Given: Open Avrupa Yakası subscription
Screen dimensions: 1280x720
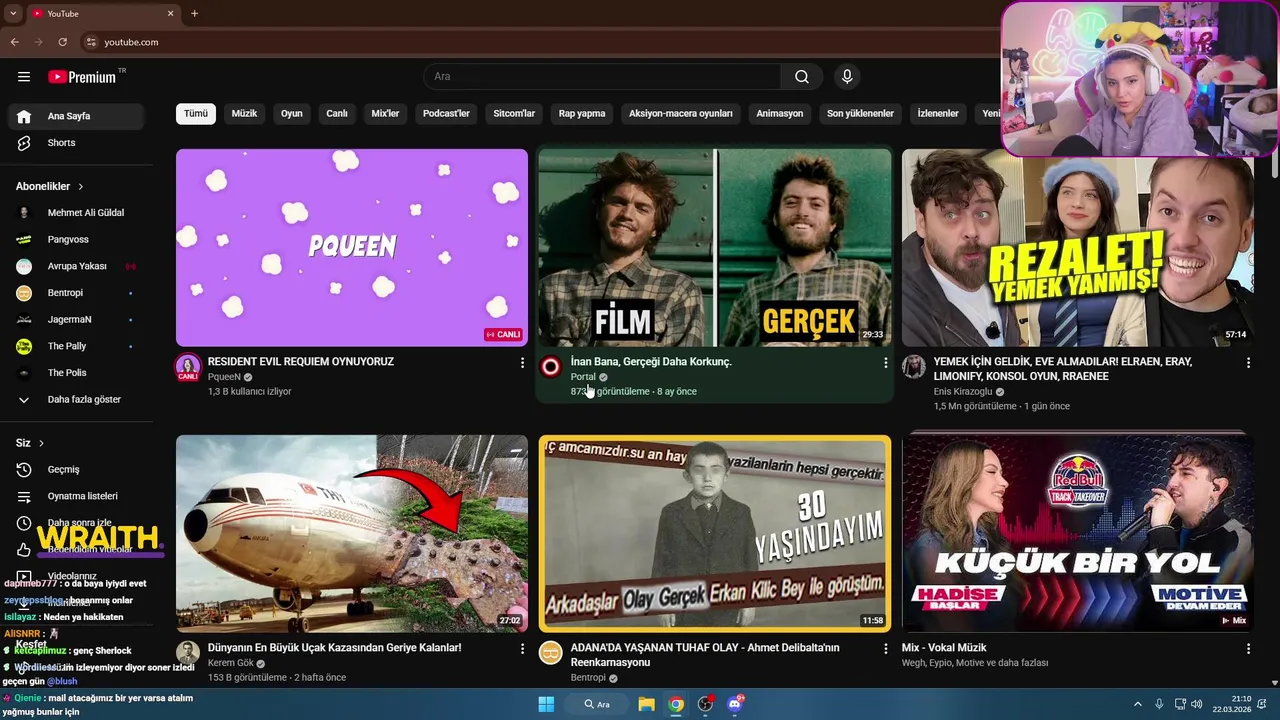Looking at the screenshot, I should pos(76,266).
